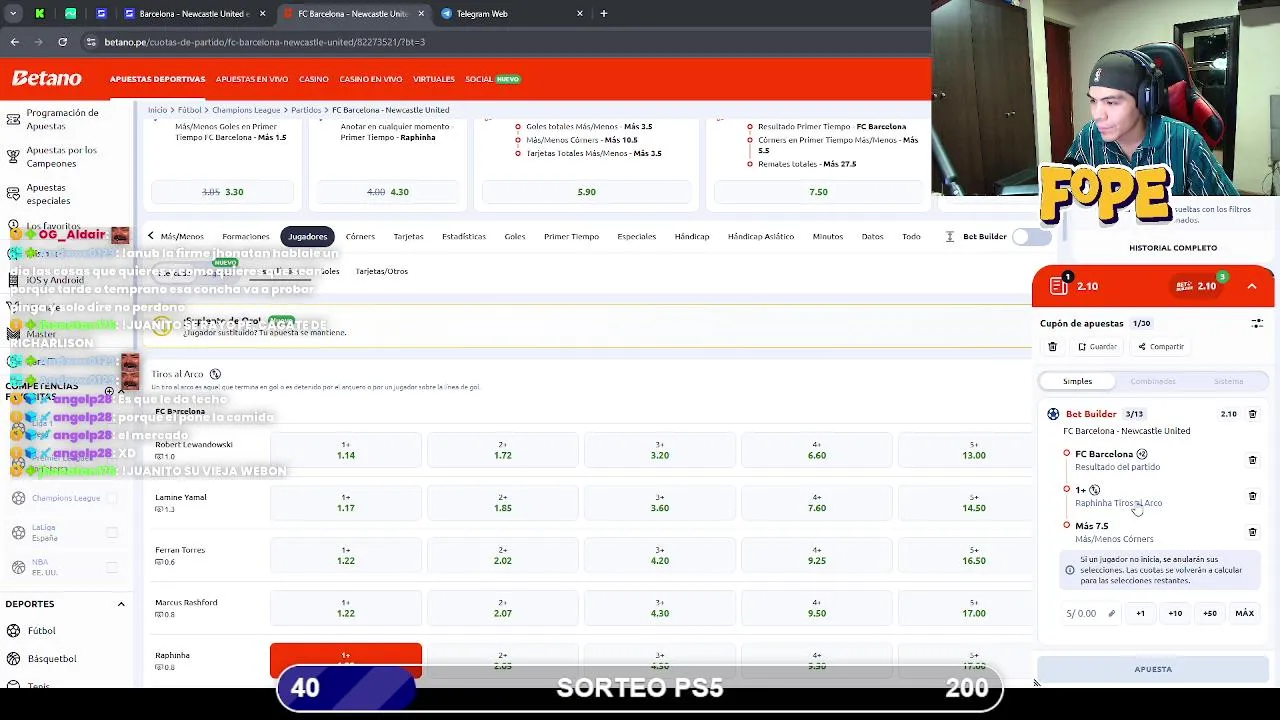The width and height of the screenshot is (1280, 720).
Task: Remove FC Barcelona result selection
Action: [x=1252, y=460]
